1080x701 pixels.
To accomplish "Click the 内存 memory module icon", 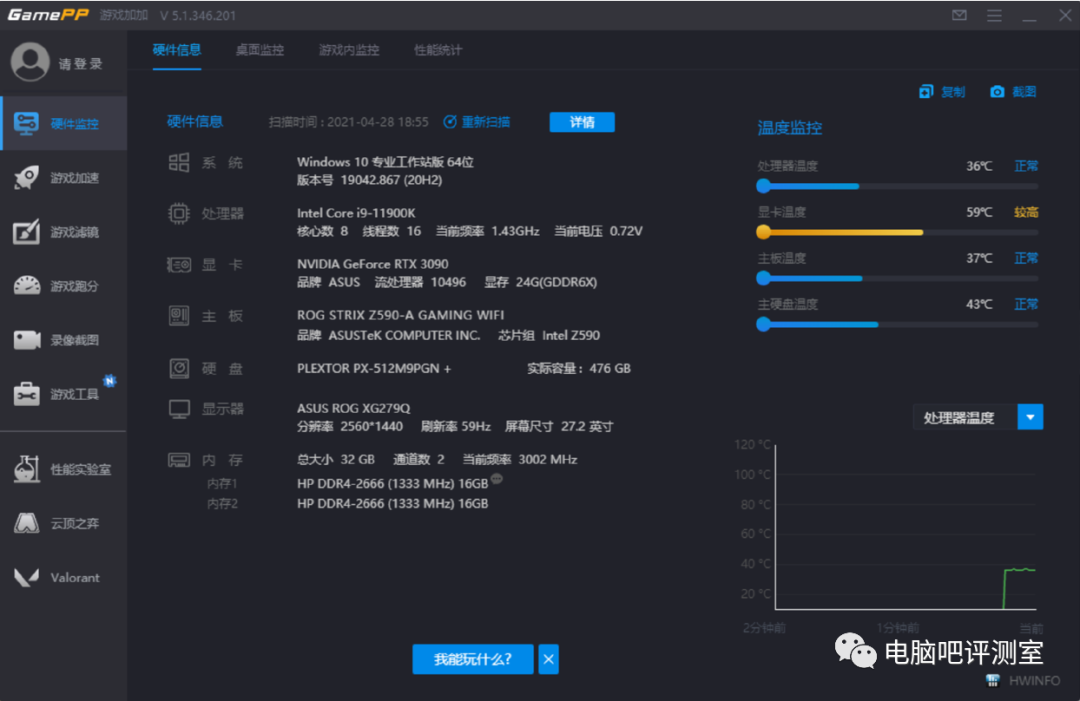I will coord(179,460).
